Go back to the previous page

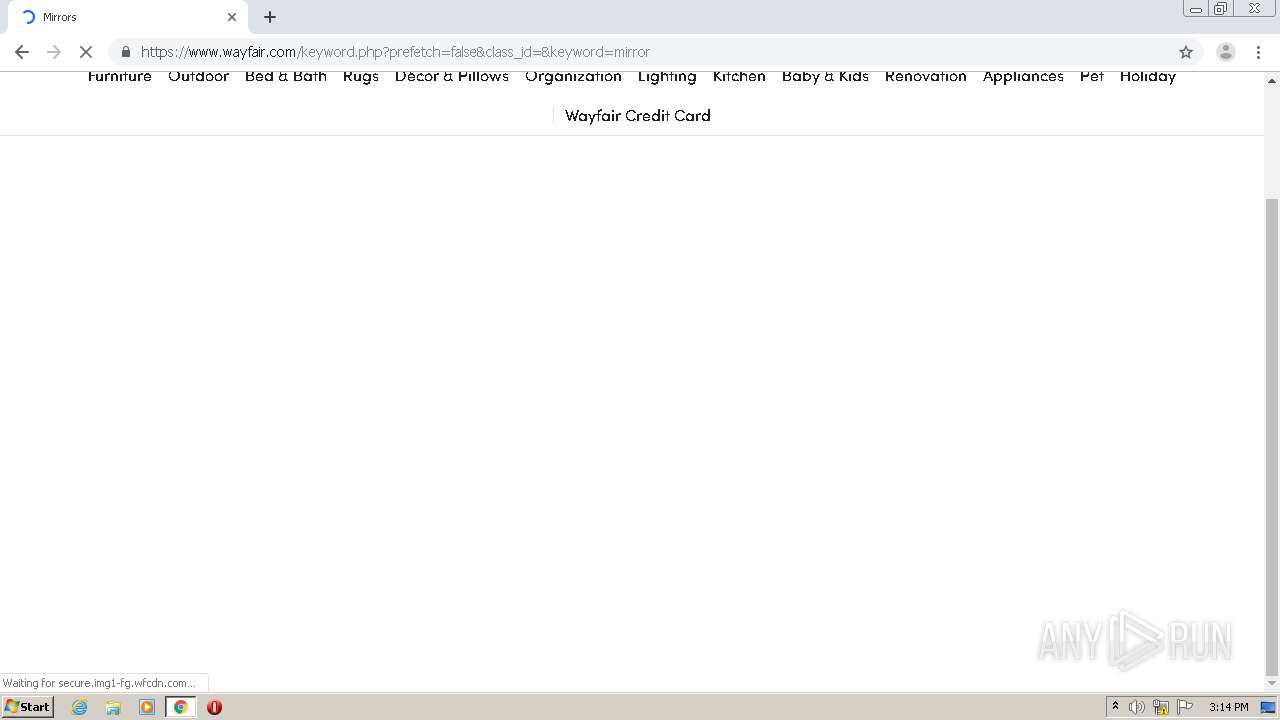(x=22, y=52)
